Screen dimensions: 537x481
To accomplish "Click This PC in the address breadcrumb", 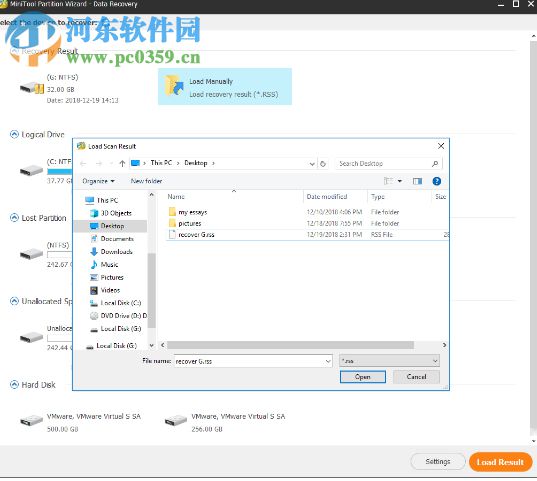I will pos(161,163).
